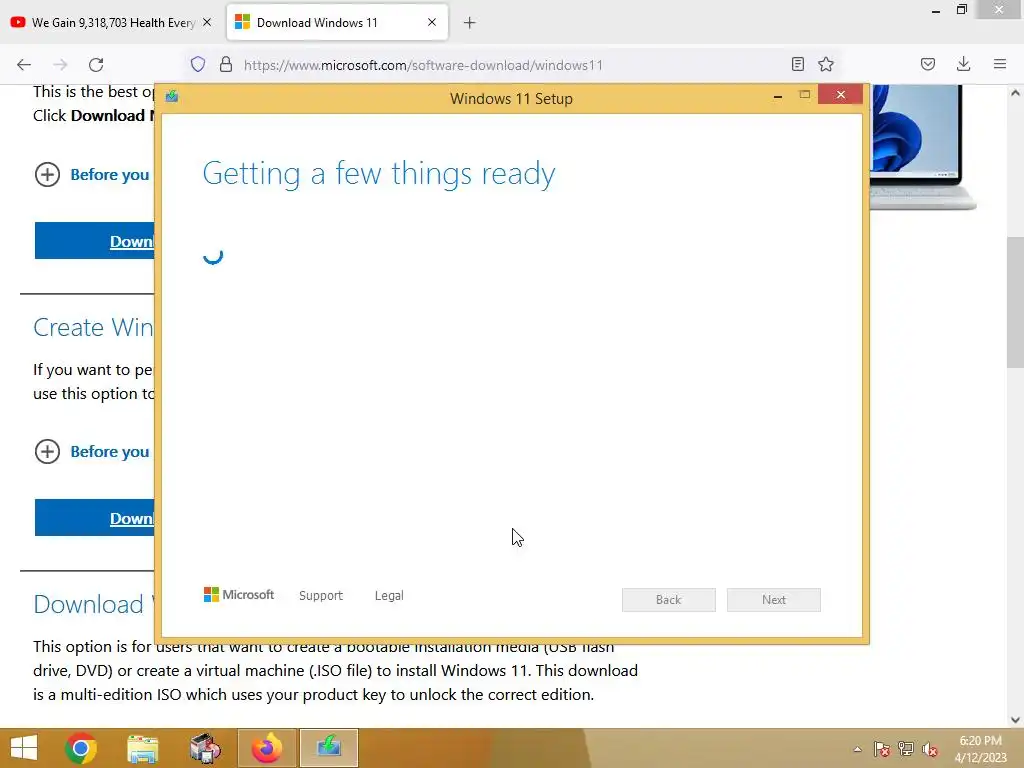This screenshot has width=1024, height=768.
Task: Click the Back button in Setup
Action: (669, 600)
